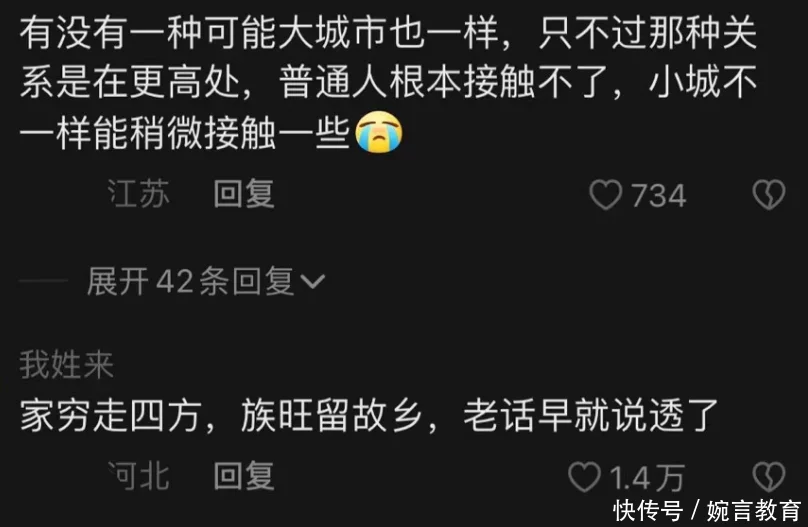Screen dimensions: 808x527
Task: Reply to the Jiangsu comment
Action: pos(244,194)
